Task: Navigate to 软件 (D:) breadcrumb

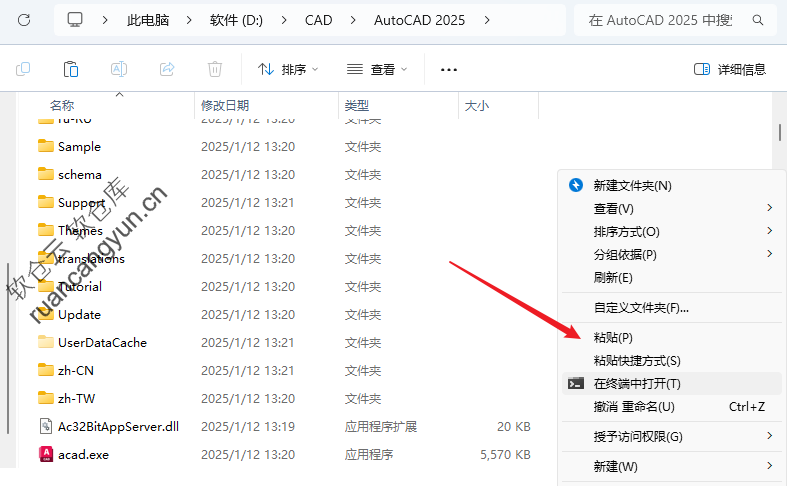Action: [236, 20]
